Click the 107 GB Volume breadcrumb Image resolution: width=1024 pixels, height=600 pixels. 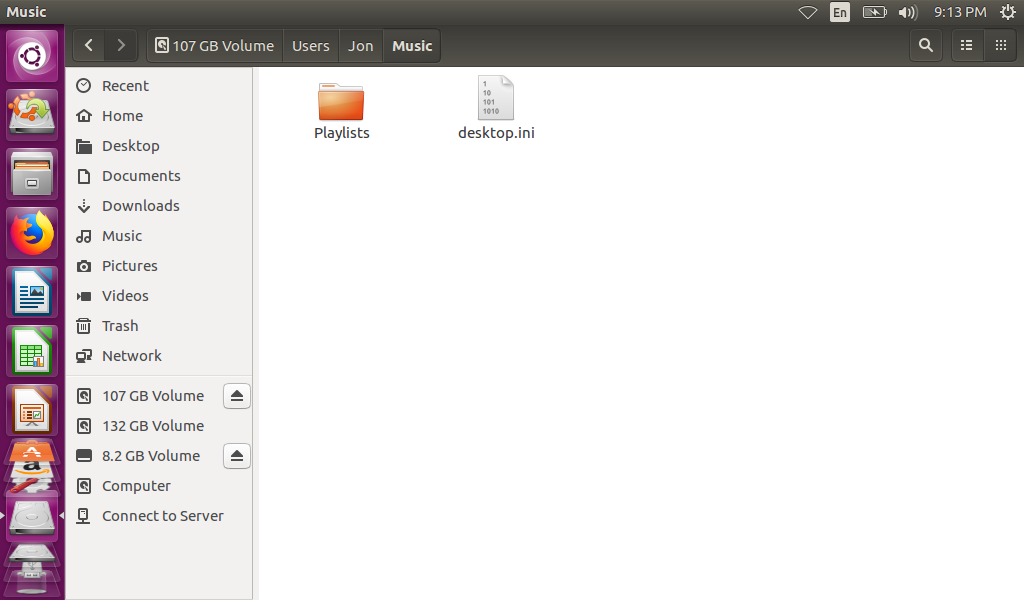point(214,46)
